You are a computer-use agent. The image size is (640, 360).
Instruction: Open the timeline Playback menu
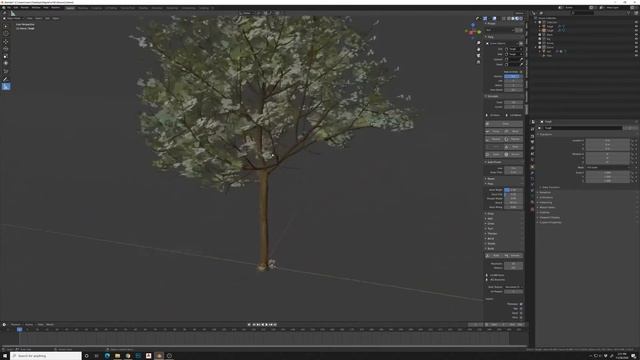point(16,324)
